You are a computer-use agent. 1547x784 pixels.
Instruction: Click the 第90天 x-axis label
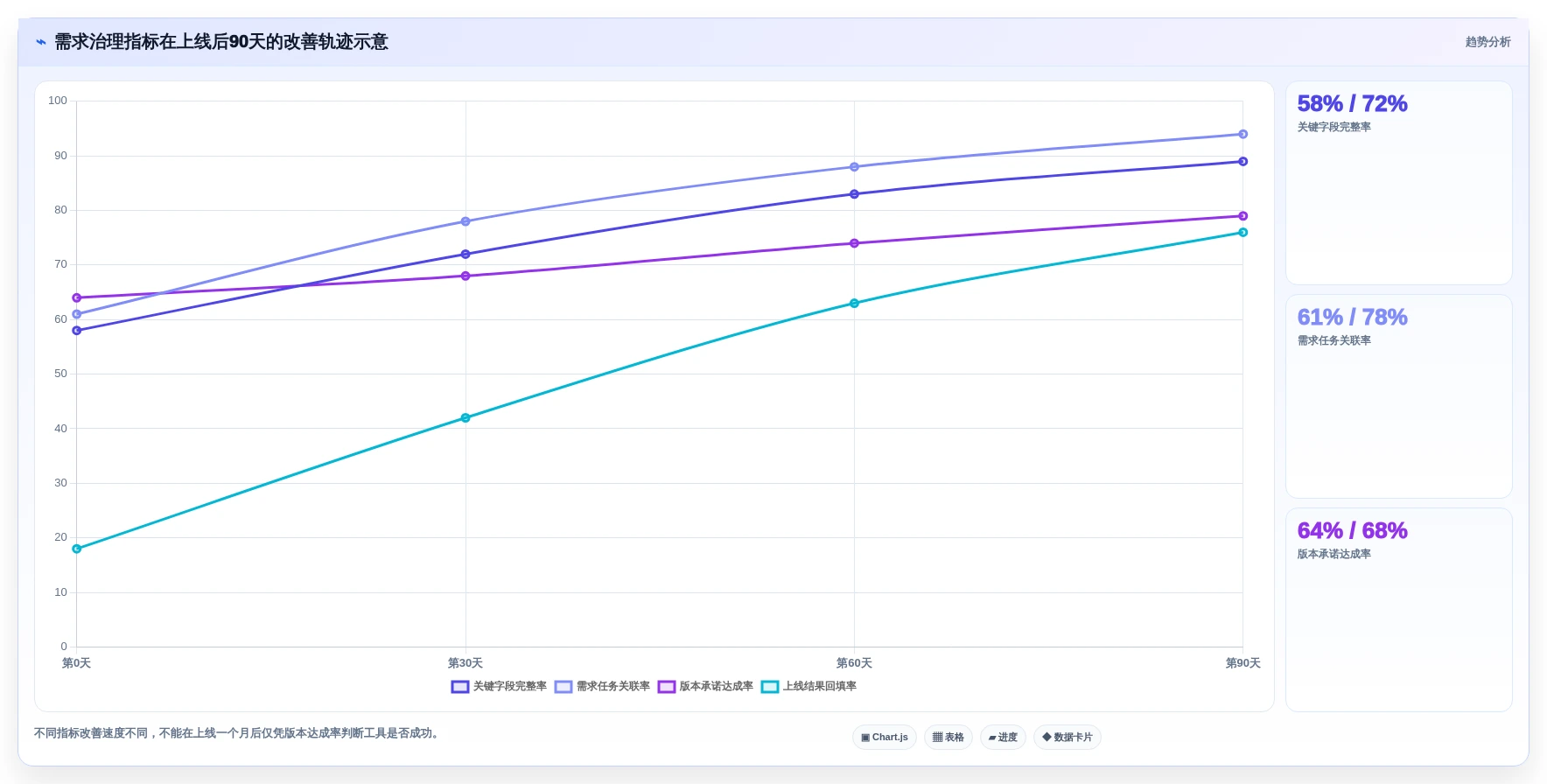pos(1242,663)
